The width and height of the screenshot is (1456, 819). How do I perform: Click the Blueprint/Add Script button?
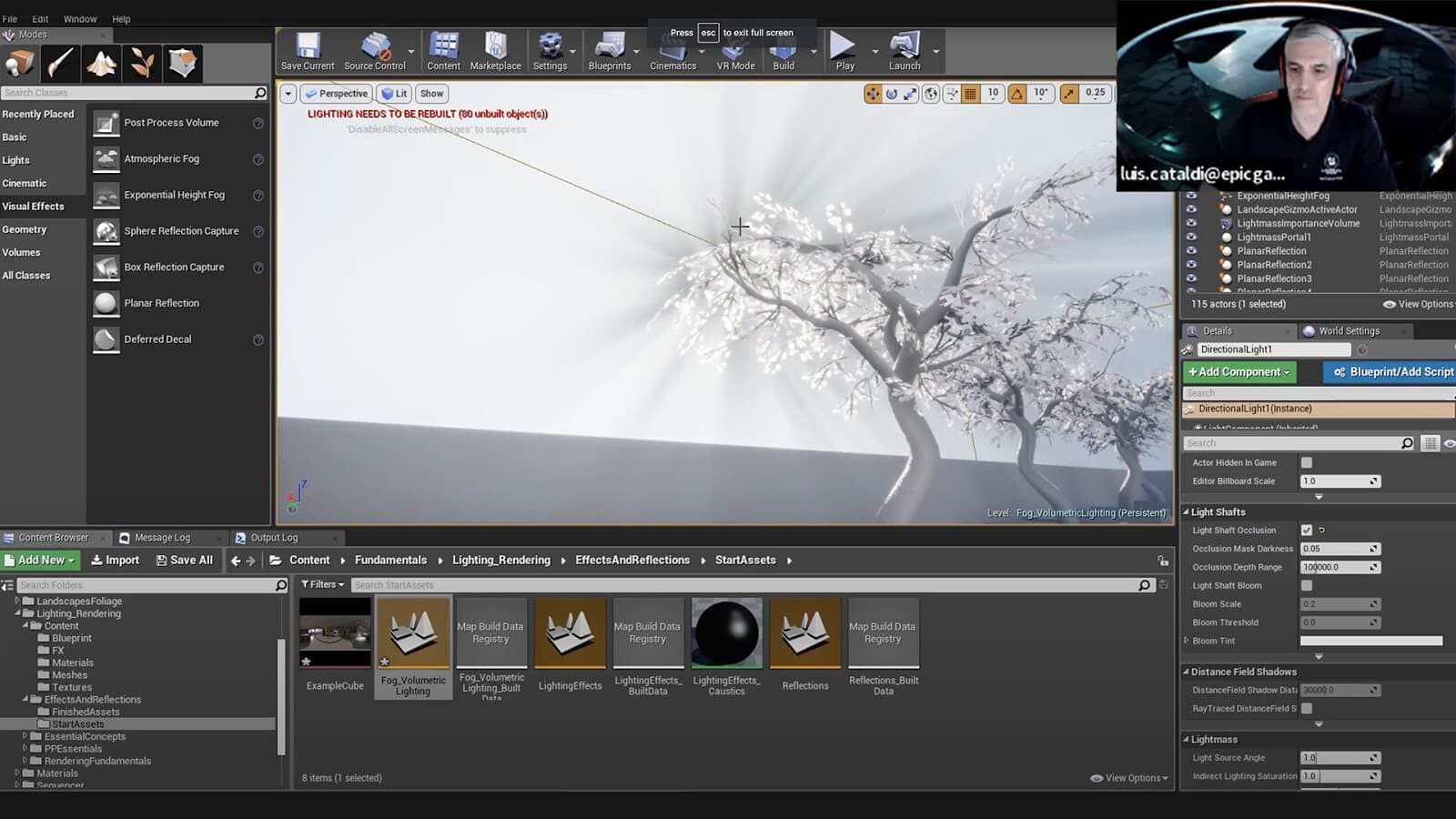pyautogui.click(x=1390, y=372)
